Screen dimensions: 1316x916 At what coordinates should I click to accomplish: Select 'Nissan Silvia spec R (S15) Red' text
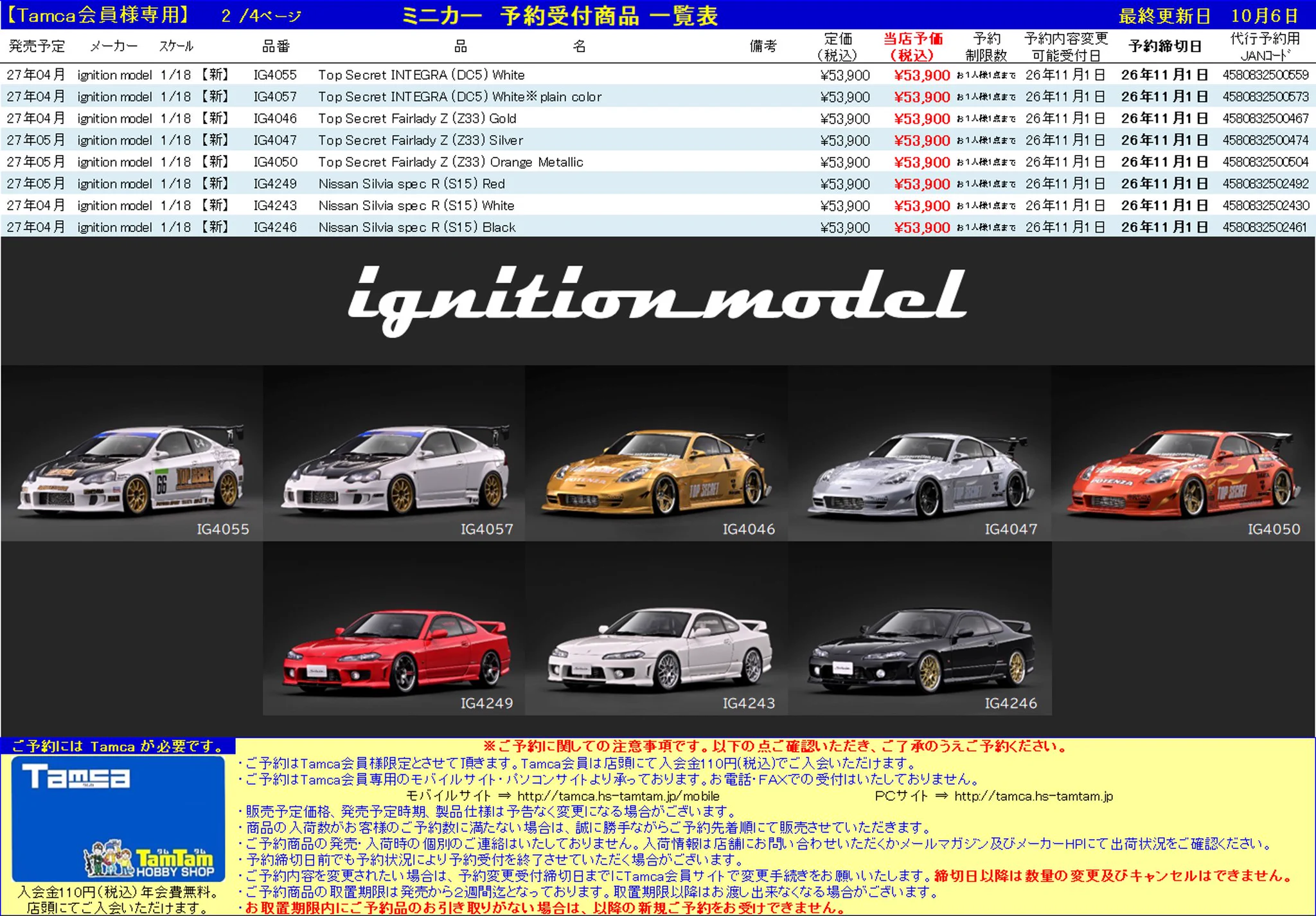click(x=411, y=184)
